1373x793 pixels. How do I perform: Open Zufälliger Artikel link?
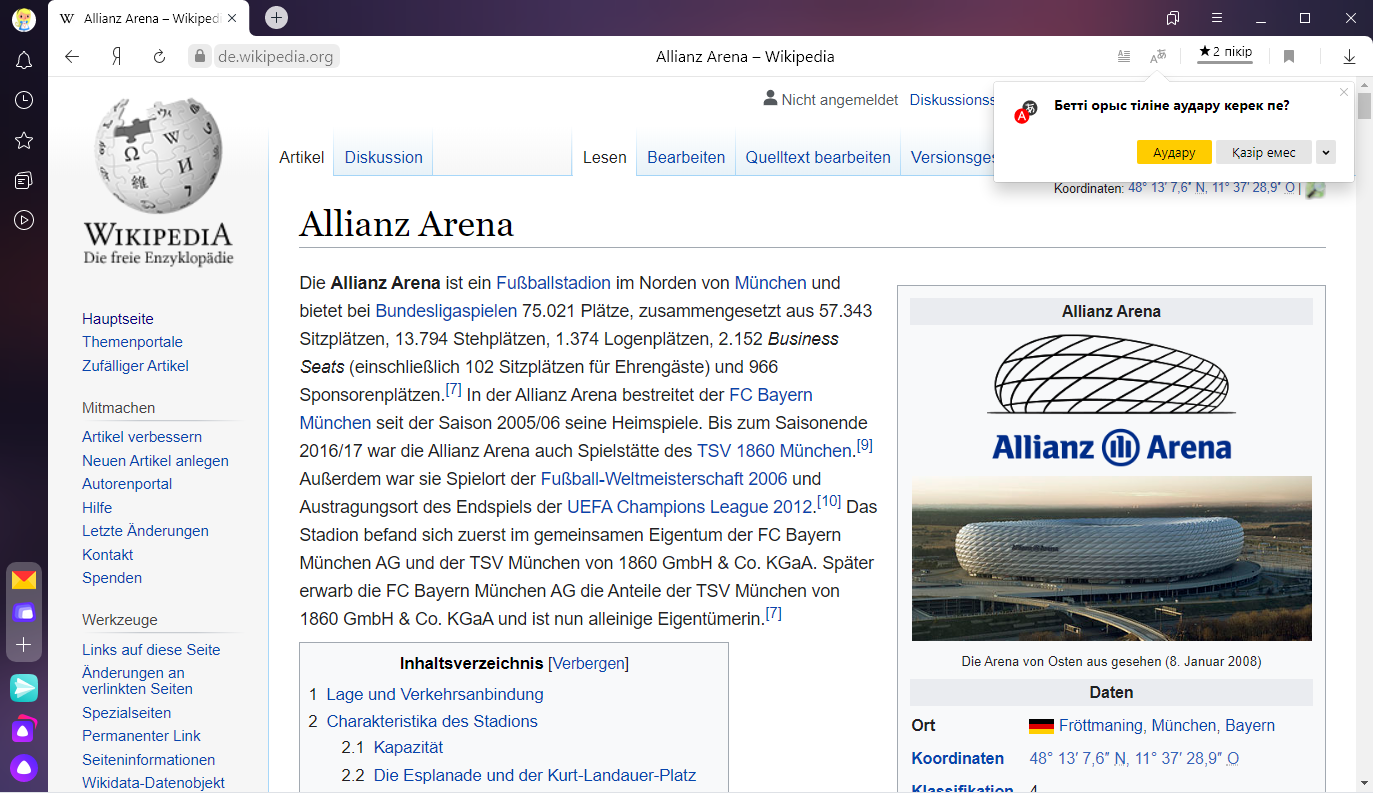coord(135,366)
